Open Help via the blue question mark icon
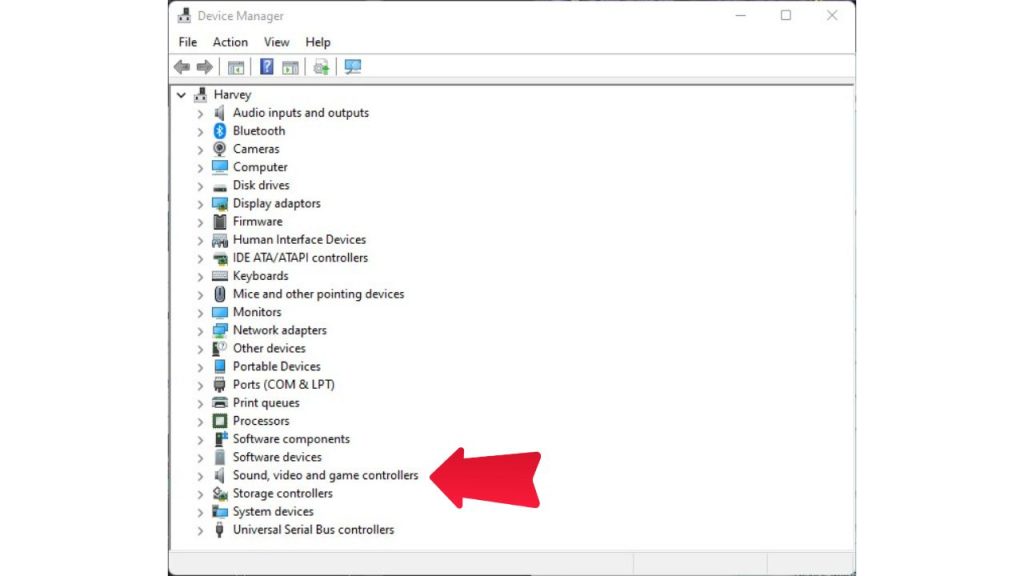 pos(266,67)
